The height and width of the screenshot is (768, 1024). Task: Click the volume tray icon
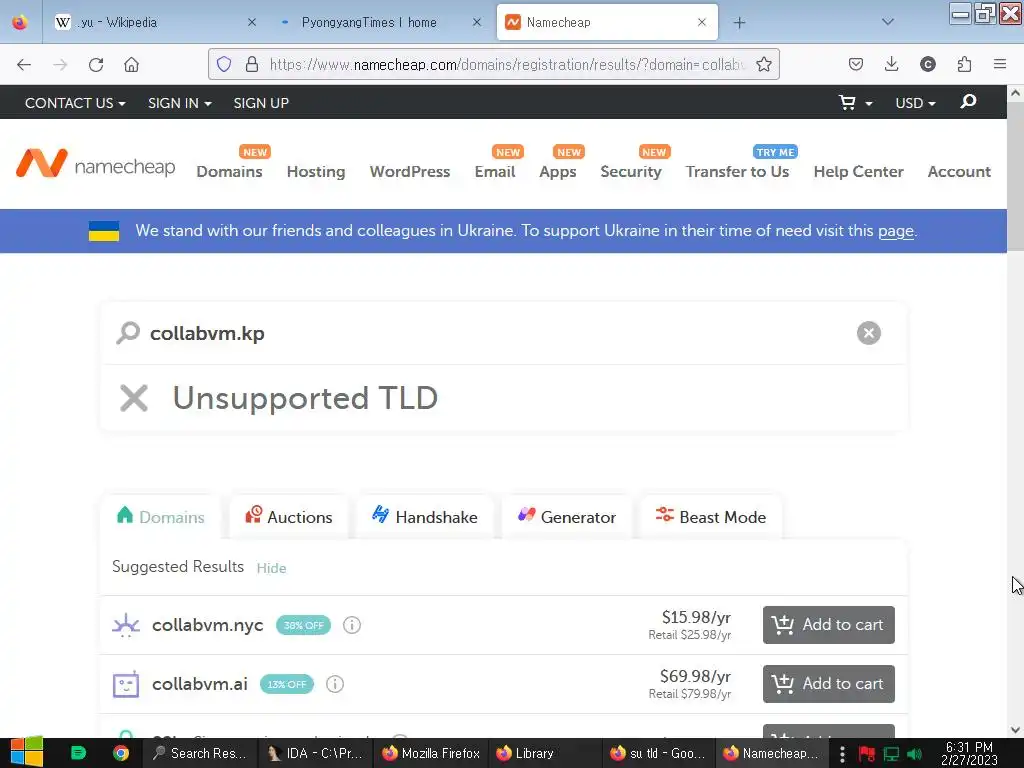(x=915, y=754)
